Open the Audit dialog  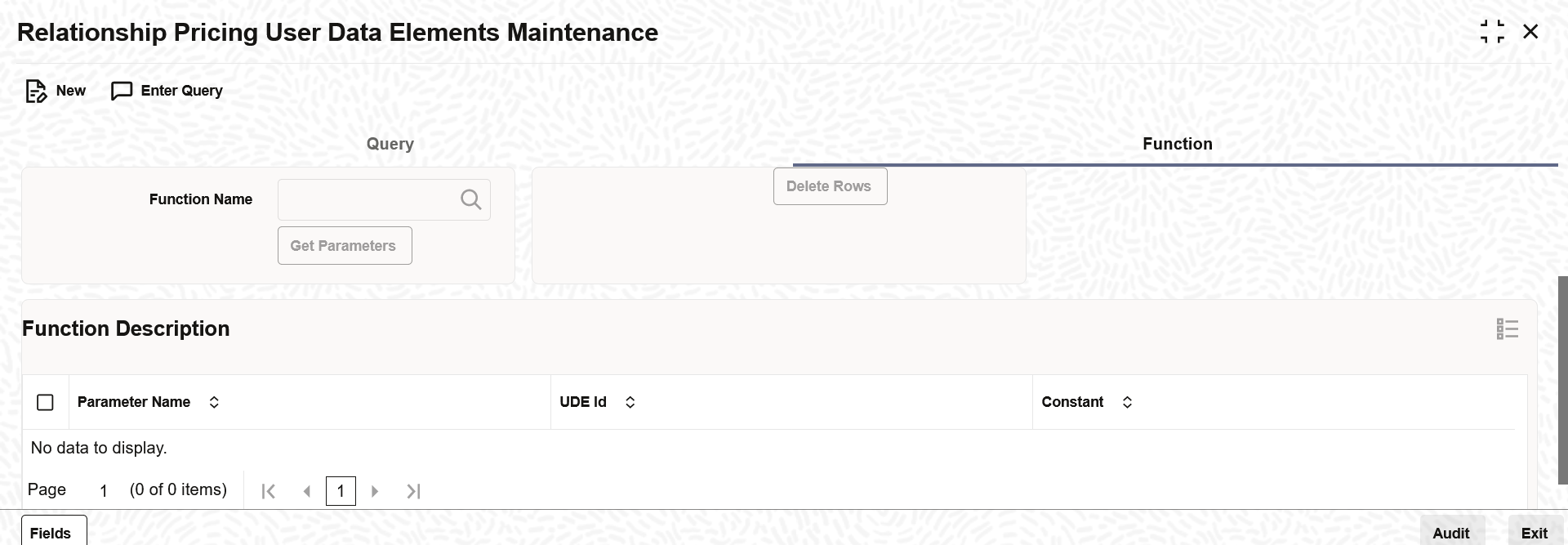click(x=1452, y=533)
